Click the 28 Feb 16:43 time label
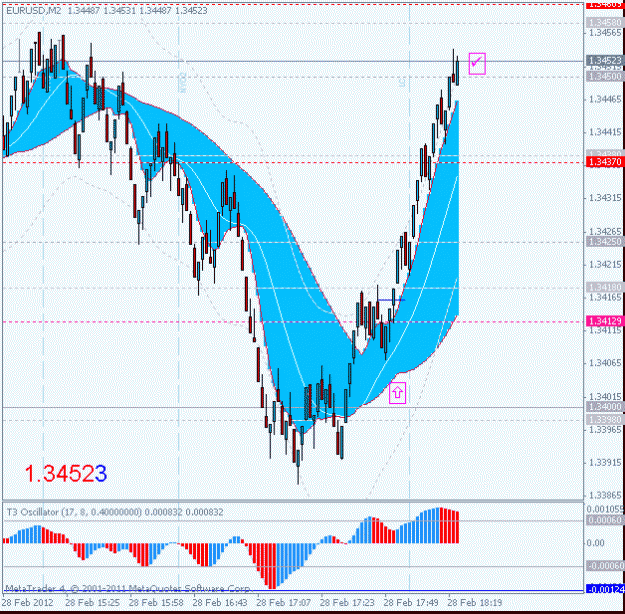The height and width of the screenshot is (614, 625). [x=220, y=602]
